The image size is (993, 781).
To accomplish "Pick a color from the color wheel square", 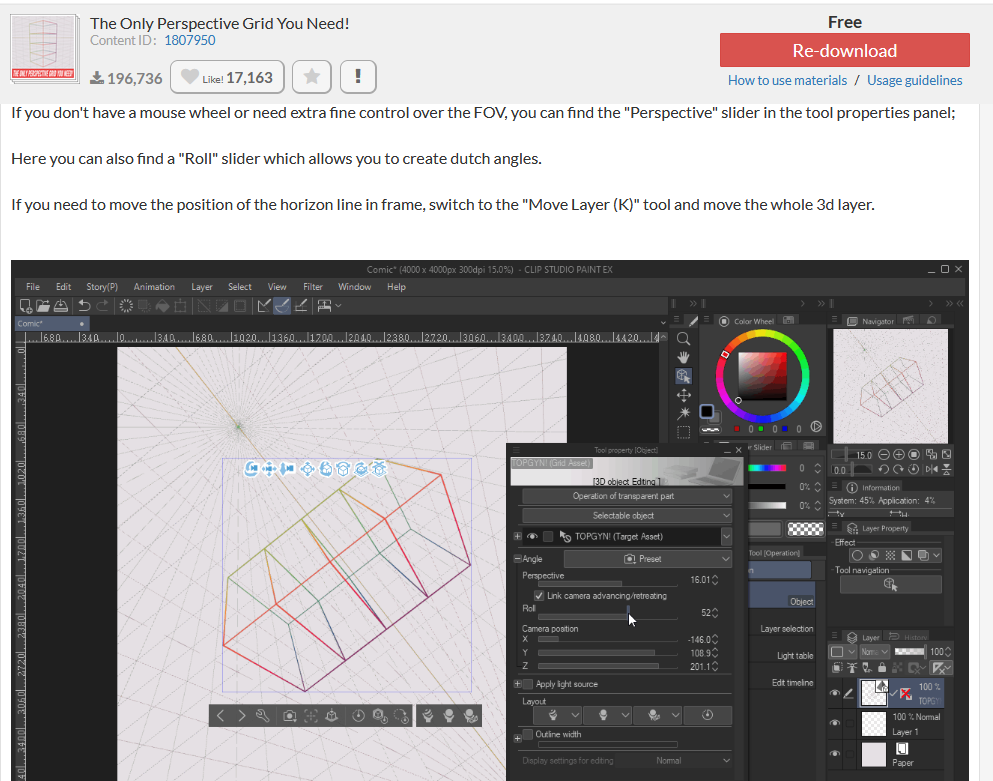I will 762,376.
